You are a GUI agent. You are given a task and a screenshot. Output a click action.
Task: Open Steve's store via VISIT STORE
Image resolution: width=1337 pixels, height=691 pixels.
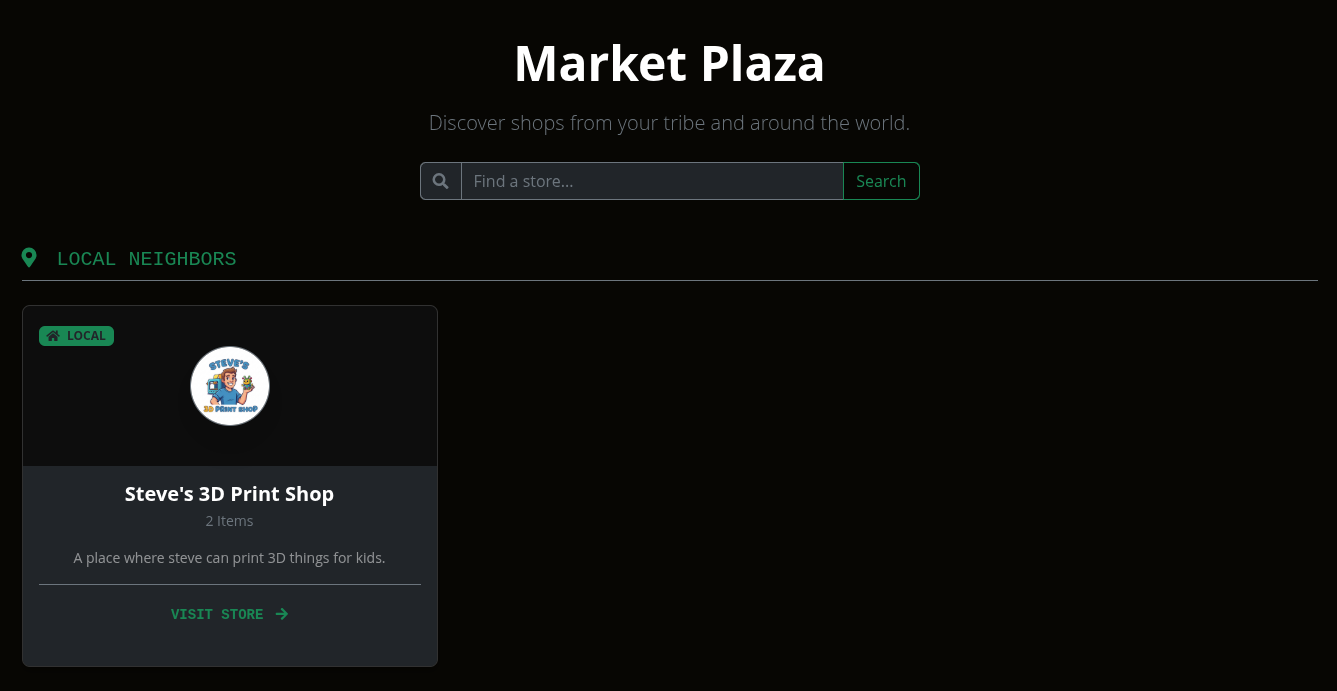217,614
